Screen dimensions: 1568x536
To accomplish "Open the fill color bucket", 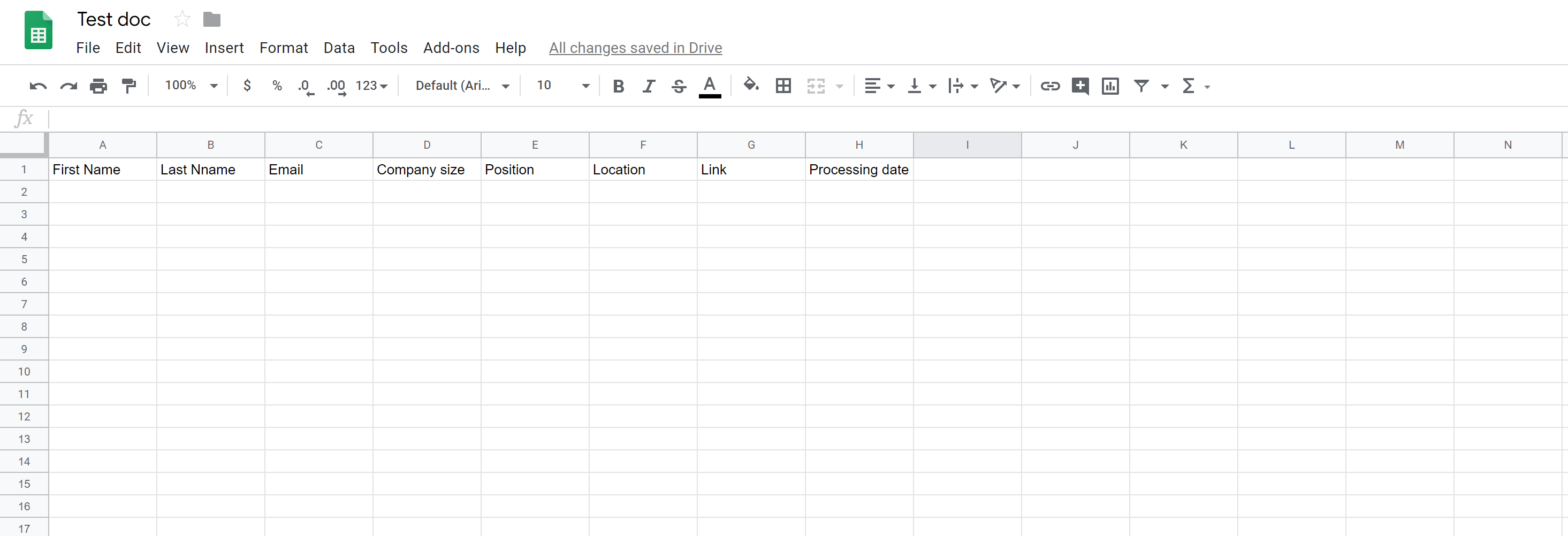I will pos(751,85).
